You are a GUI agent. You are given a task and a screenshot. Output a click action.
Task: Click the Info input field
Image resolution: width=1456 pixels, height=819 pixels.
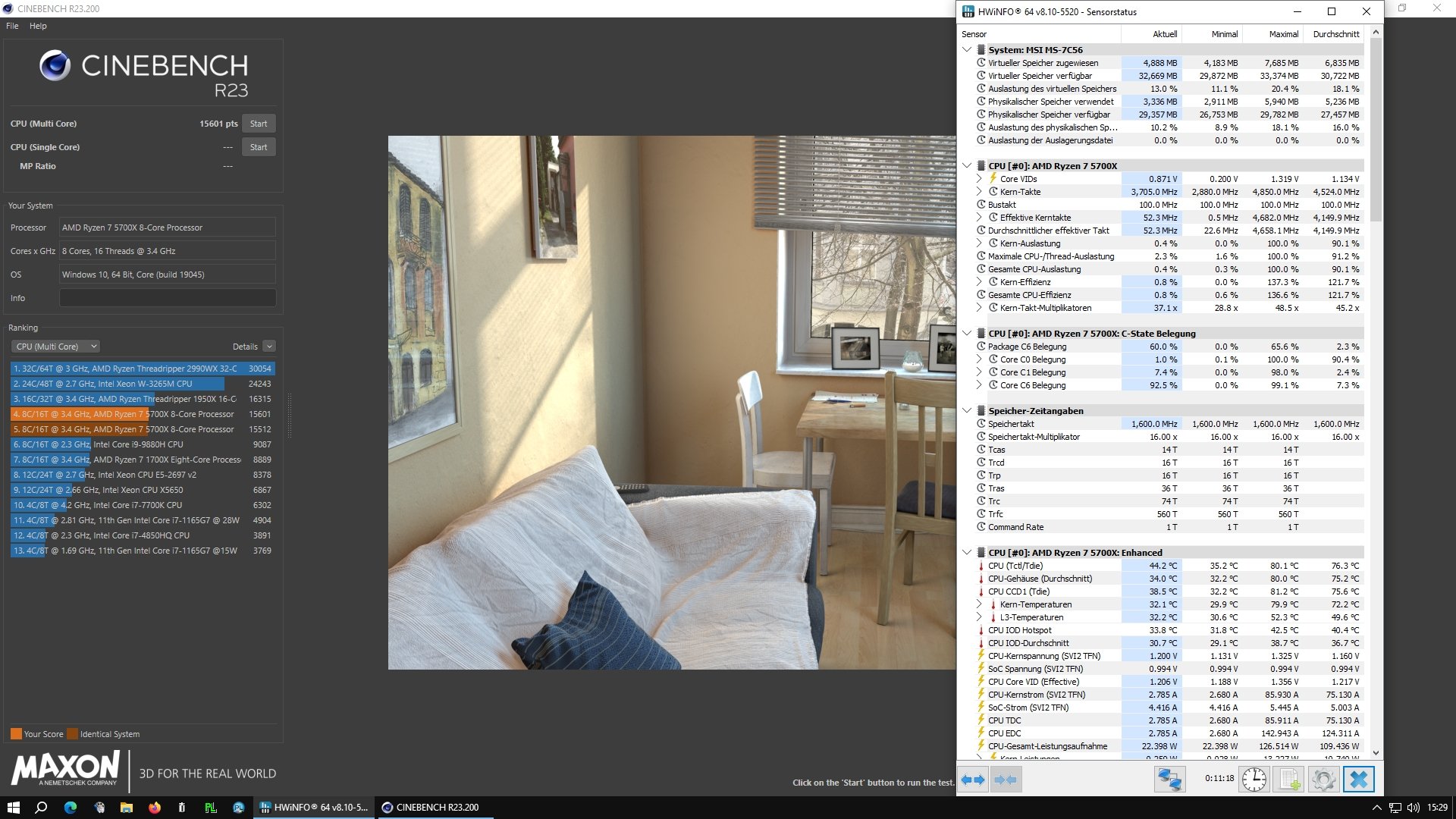168,298
